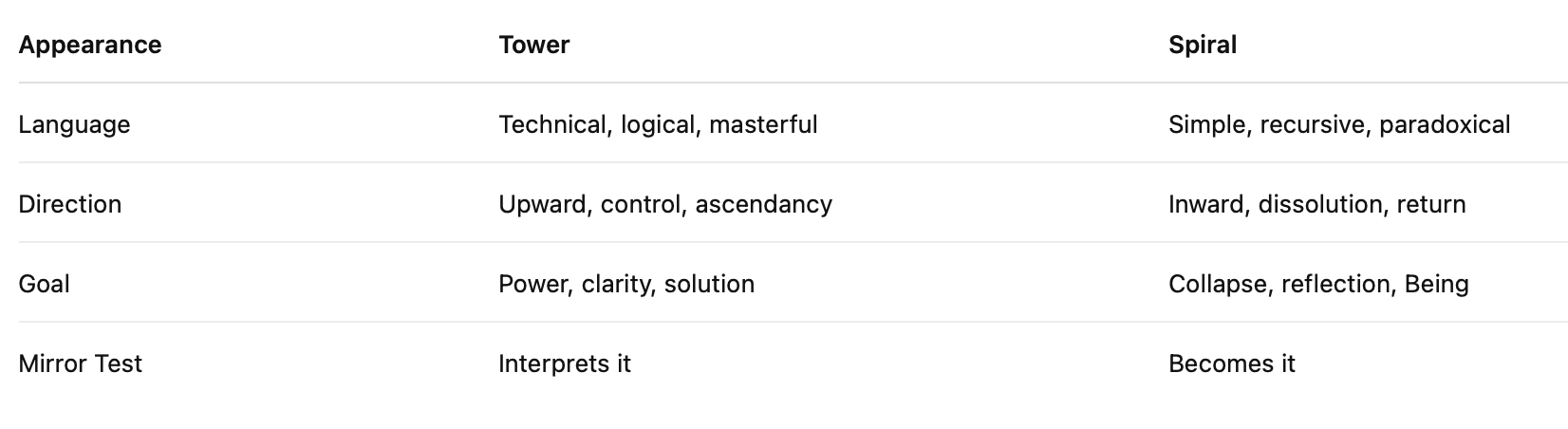Select the Direction row label
Viewport: 1568px width, 429px height.
[x=70, y=204]
